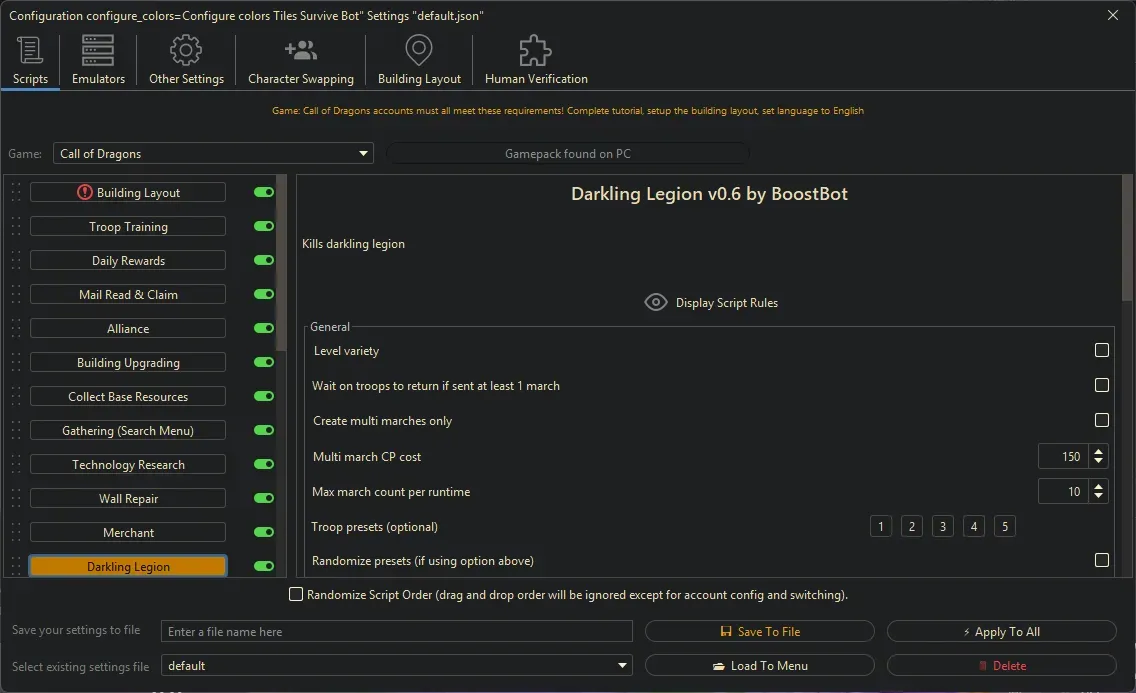Expand Multi march CP cost spinner arrow
This screenshot has width=1136, height=693.
[1098, 450]
